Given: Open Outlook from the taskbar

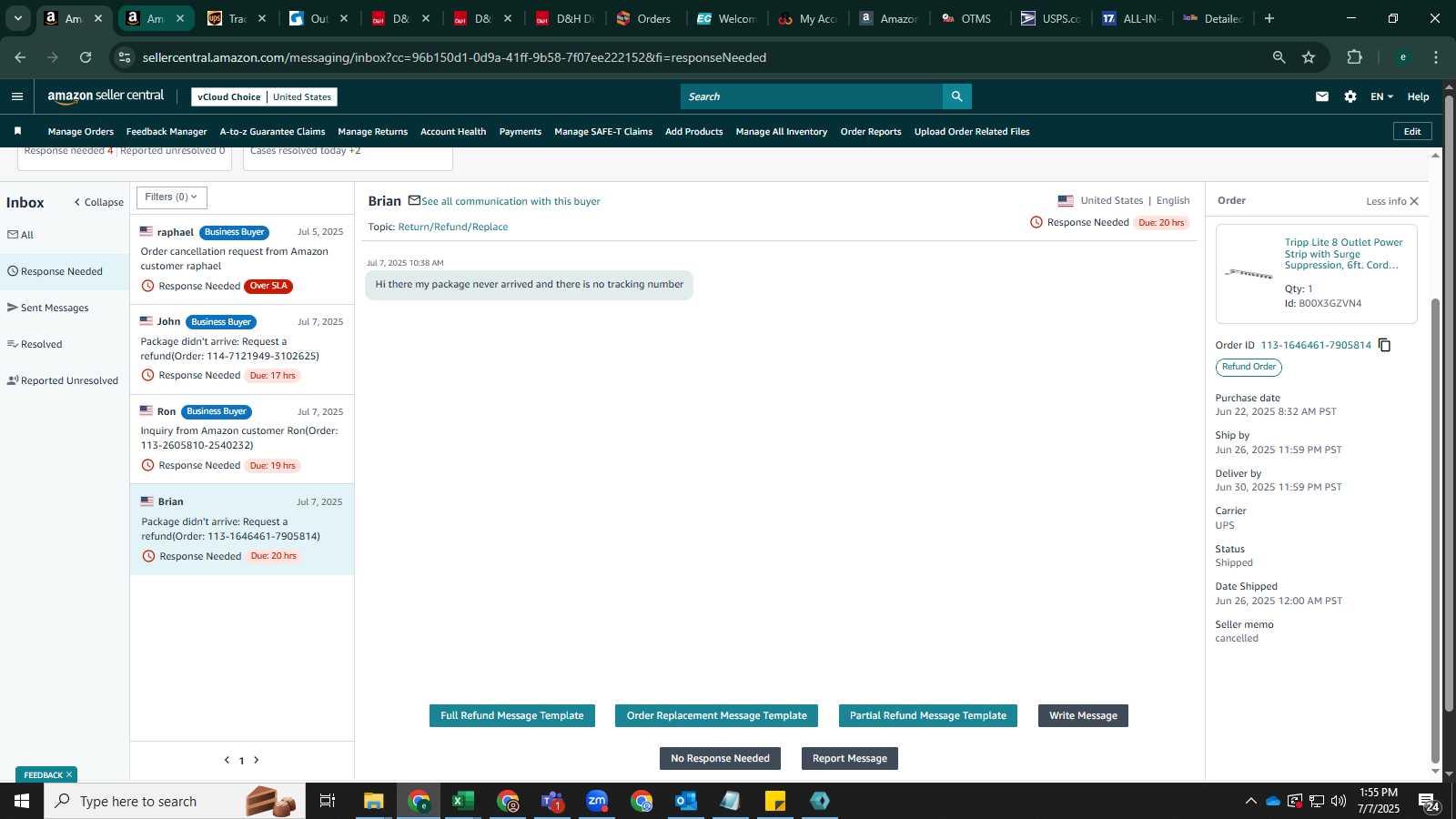Looking at the screenshot, I should [x=685, y=801].
